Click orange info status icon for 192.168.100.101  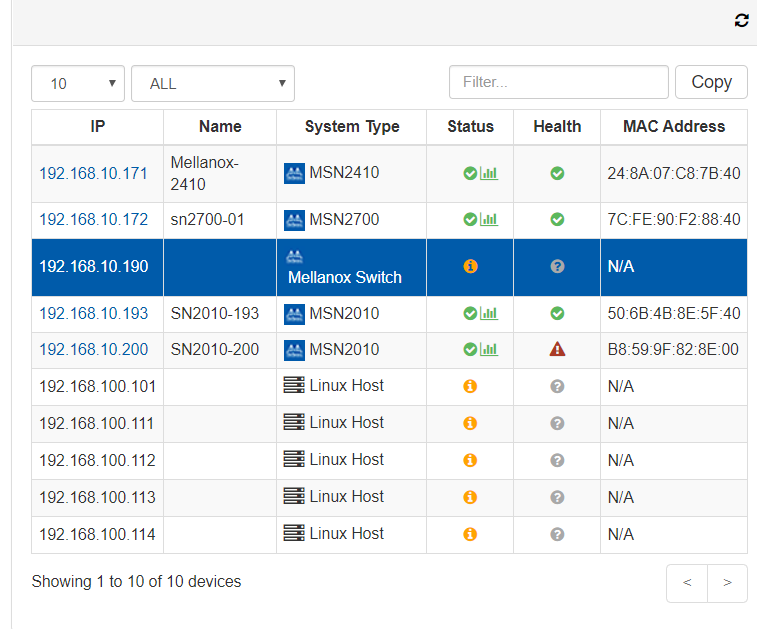[x=470, y=386]
